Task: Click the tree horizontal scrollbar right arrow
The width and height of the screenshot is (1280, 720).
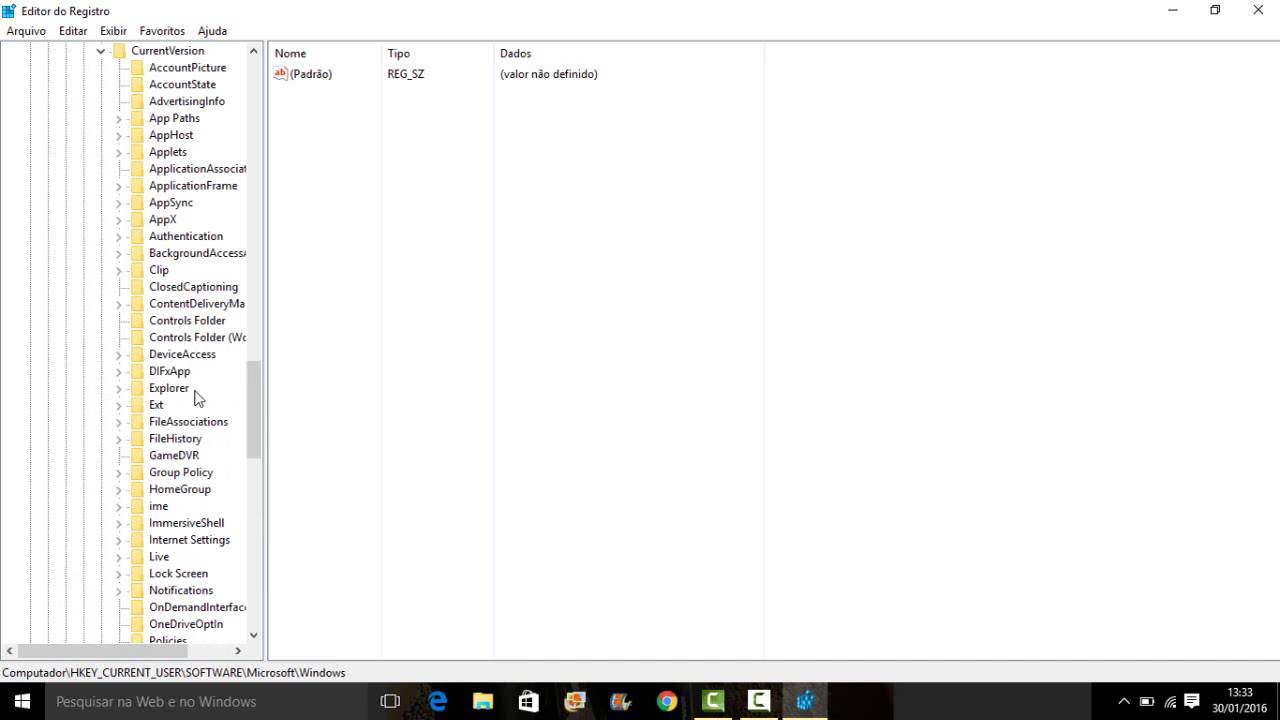Action: click(x=238, y=651)
